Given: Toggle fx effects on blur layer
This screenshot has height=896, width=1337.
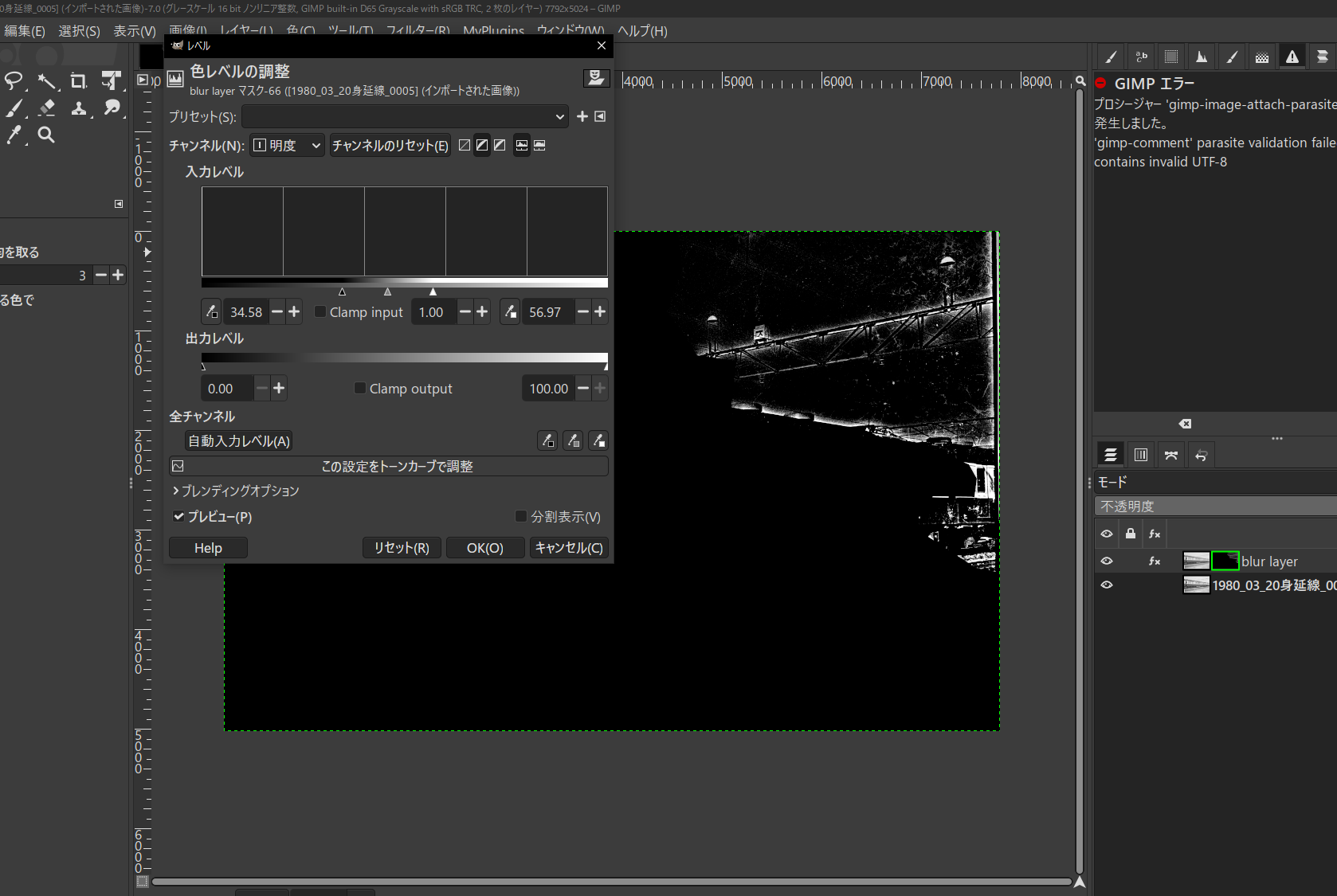Looking at the screenshot, I should tap(1155, 561).
